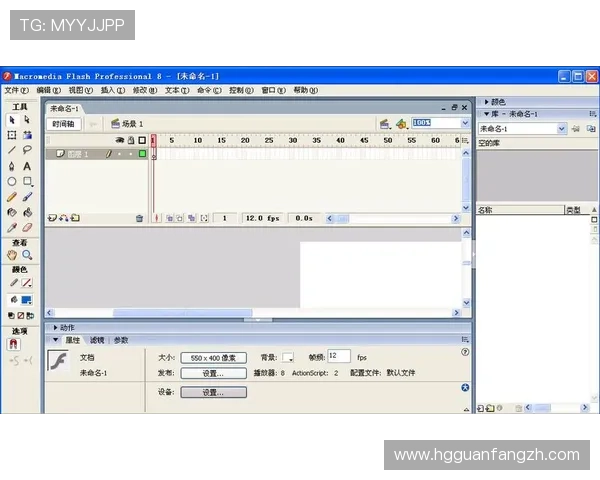Image resolution: width=600 pixels, height=480 pixels.
Task: Collapse the Properties panel triangle
Action: point(55,340)
